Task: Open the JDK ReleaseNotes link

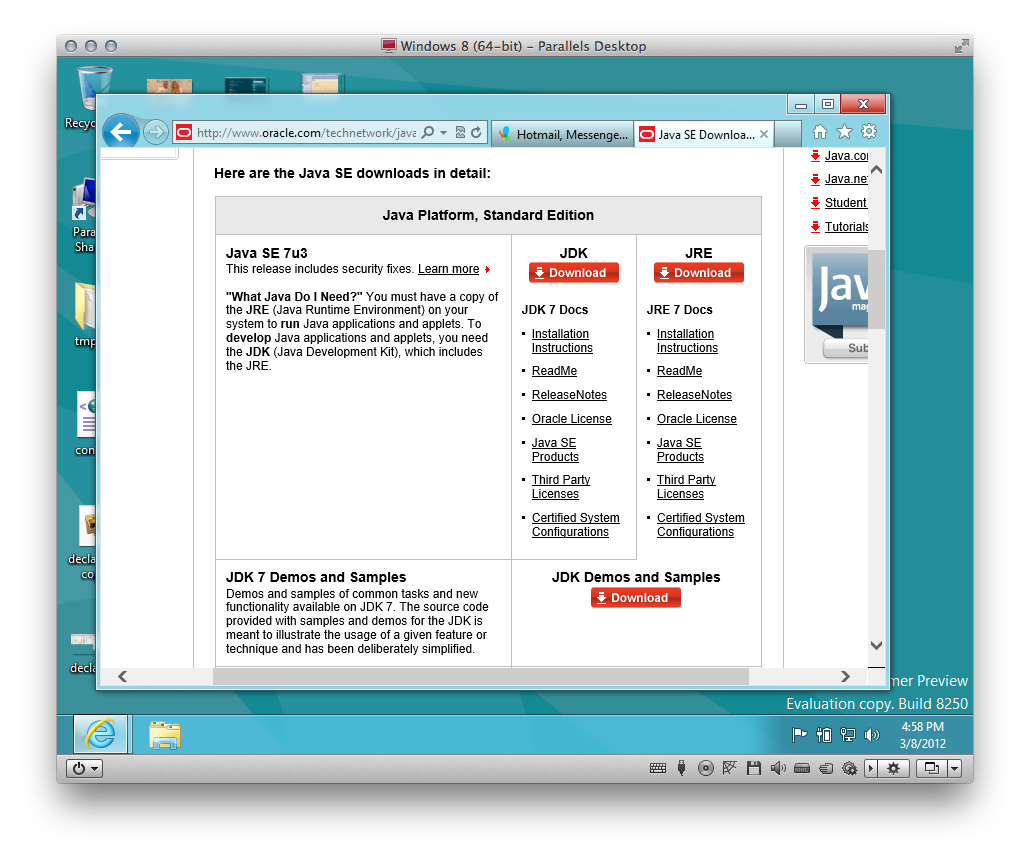Action: 569,395
